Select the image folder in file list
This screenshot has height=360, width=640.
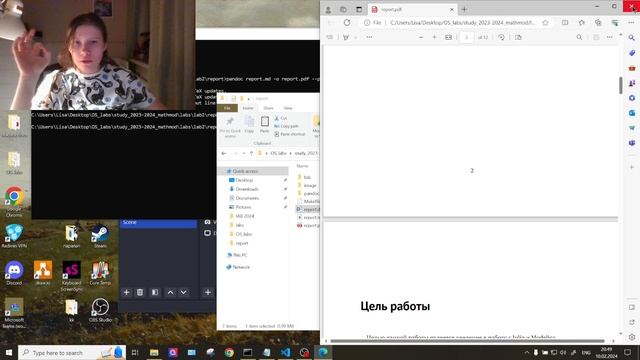[x=307, y=185]
